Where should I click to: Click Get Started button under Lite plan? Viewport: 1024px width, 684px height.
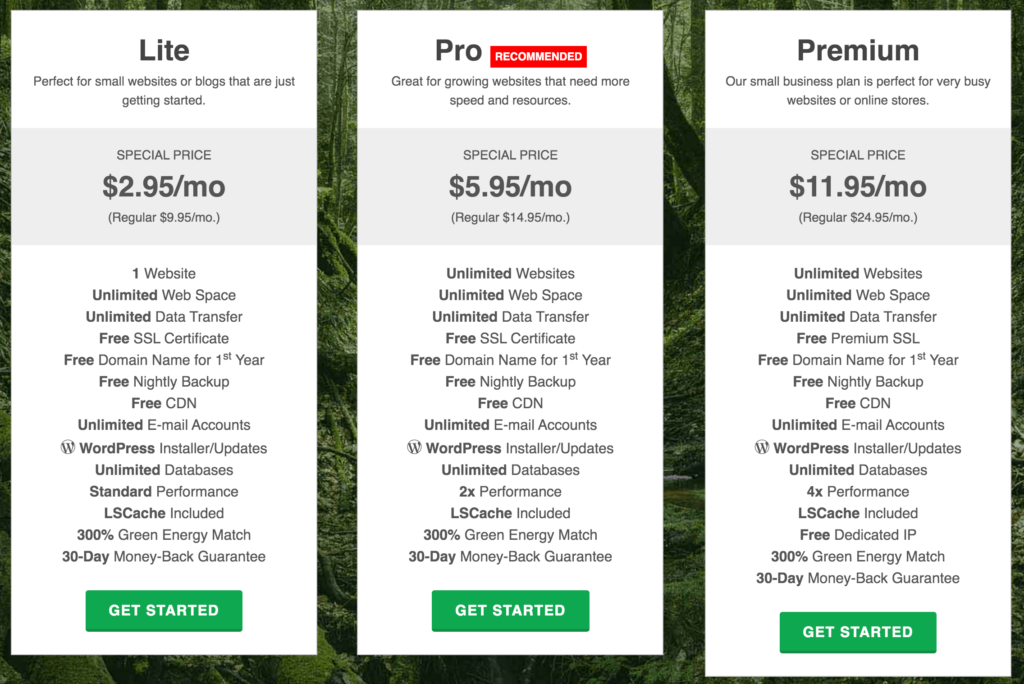click(164, 610)
